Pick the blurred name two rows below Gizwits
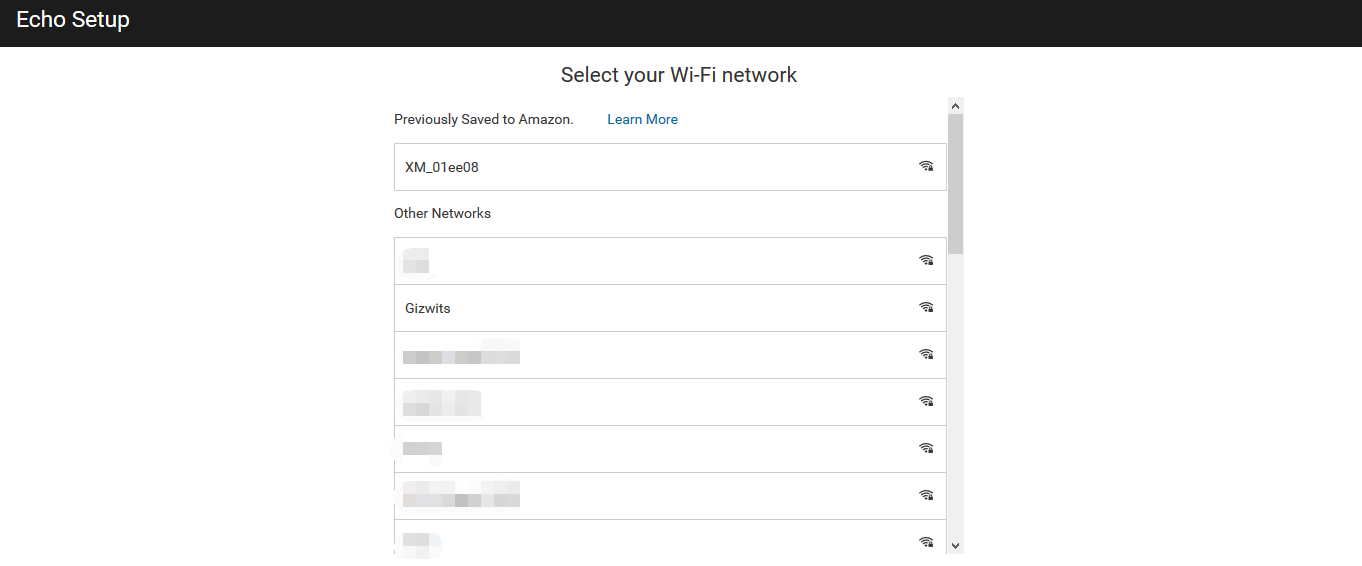This screenshot has width=1362, height=566. pyautogui.click(x=441, y=402)
